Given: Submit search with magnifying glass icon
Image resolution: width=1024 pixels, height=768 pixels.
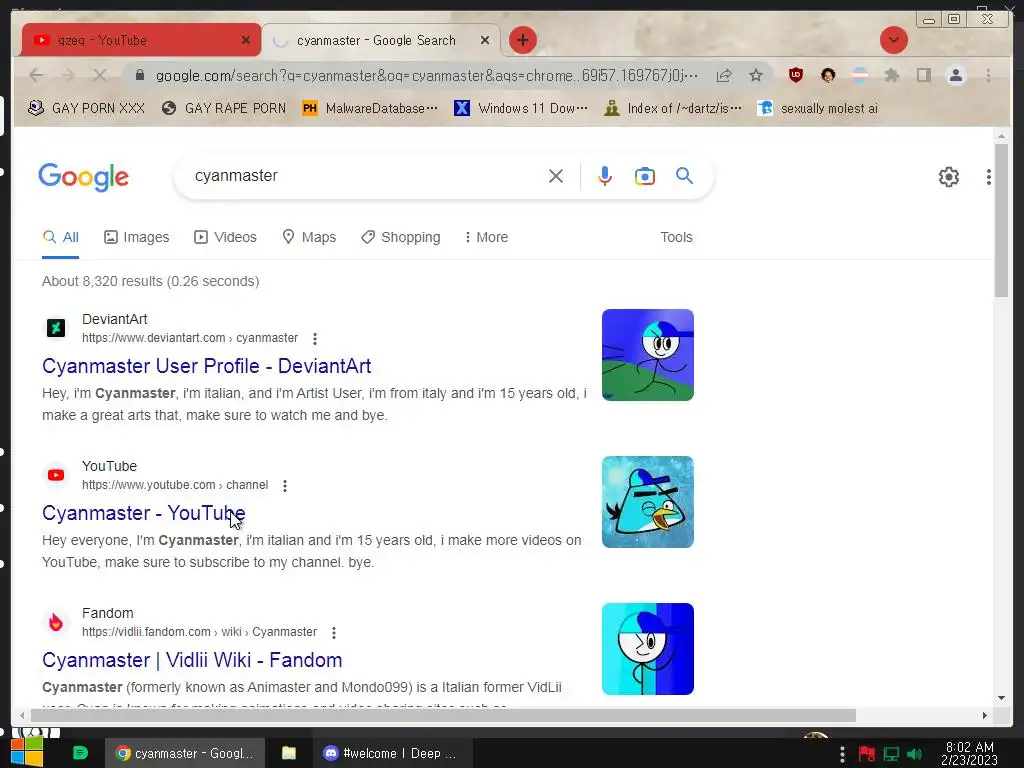Looking at the screenshot, I should (x=684, y=176).
